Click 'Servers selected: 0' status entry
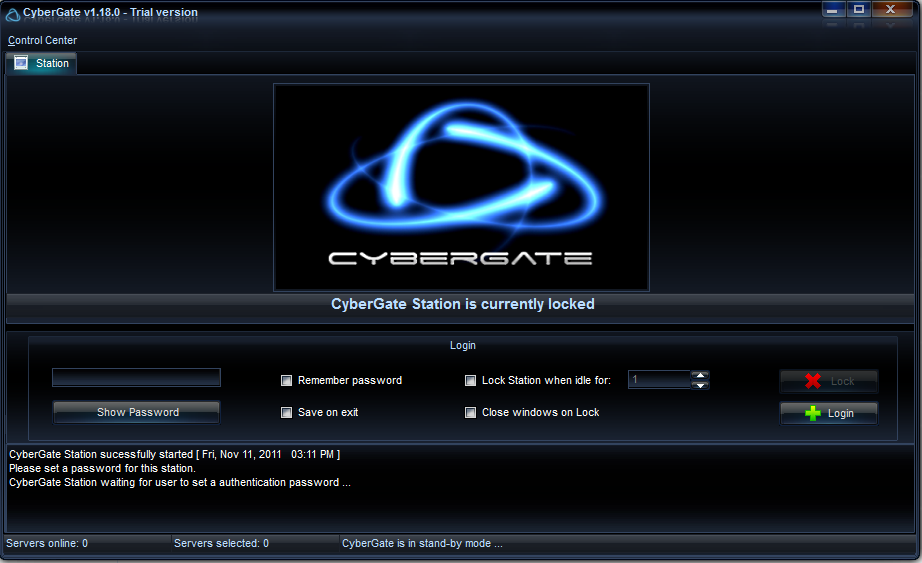The image size is (922, 563). pyautogui.click(x=221, y=543)
